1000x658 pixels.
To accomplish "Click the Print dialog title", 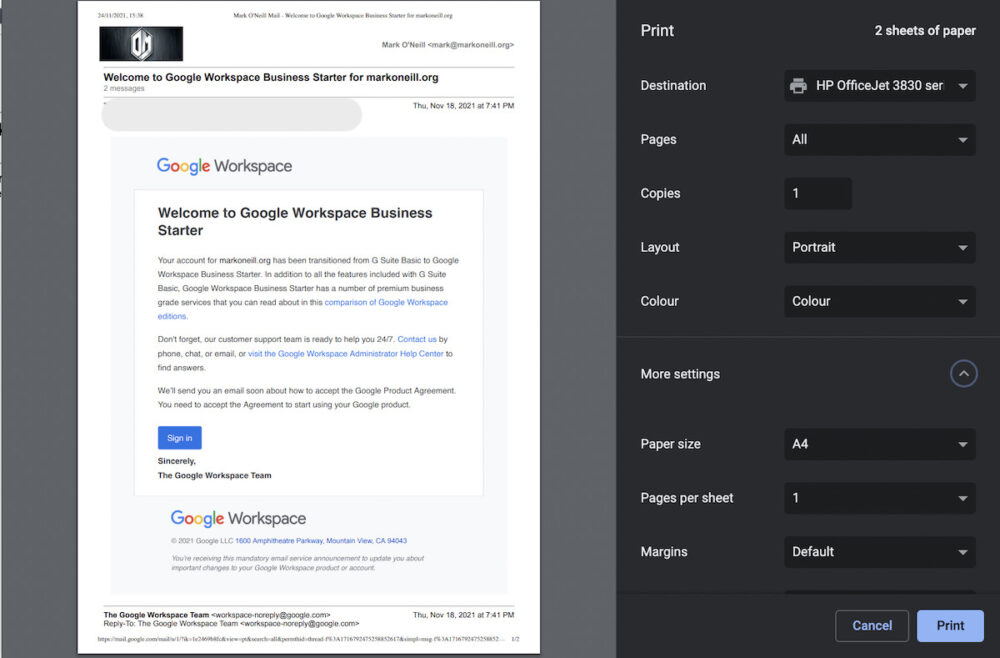I will click(x=657, y=31).
